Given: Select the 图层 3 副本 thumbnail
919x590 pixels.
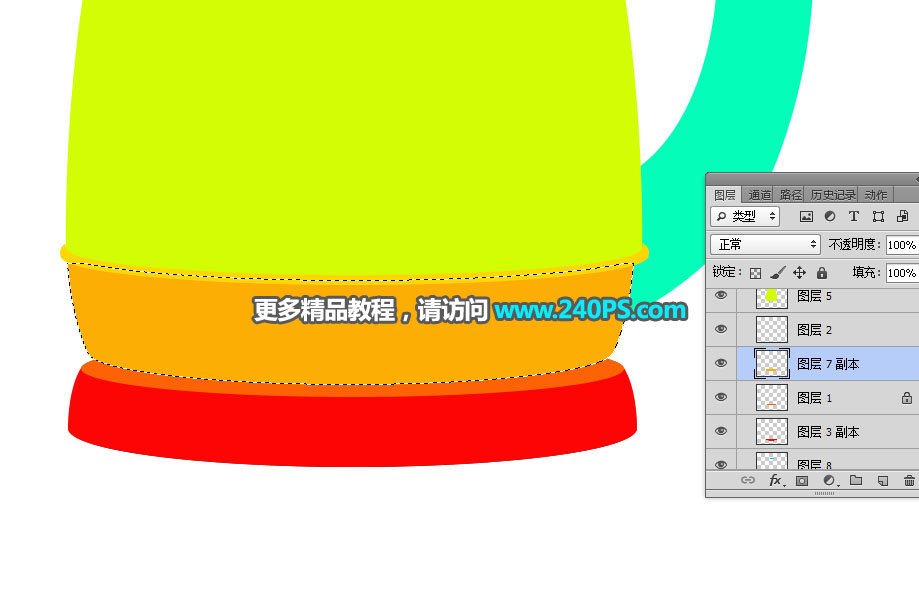Looking at the screenshot, I should pos(772,432).
